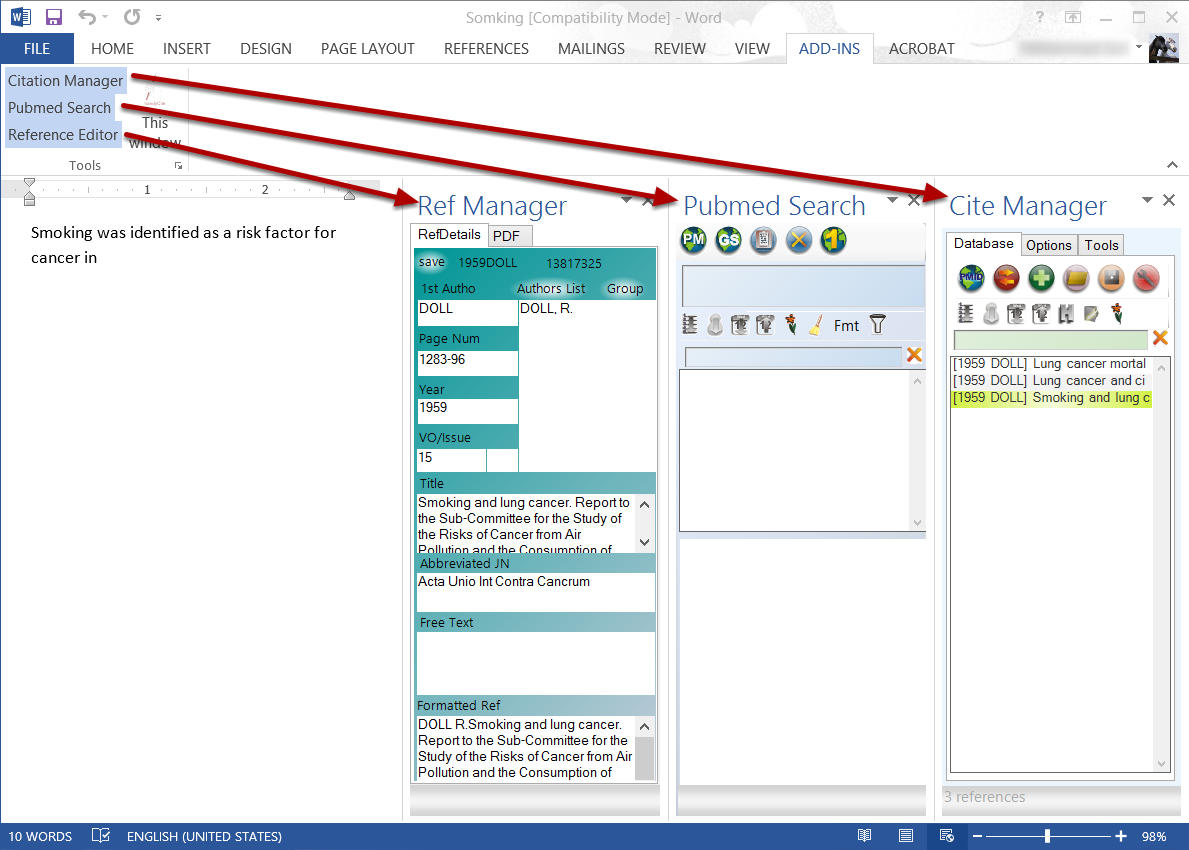Open the Pubmed Search pane options dropdown arrow
The height and width of the screenshot is (850, 1189).
(892, 201)
